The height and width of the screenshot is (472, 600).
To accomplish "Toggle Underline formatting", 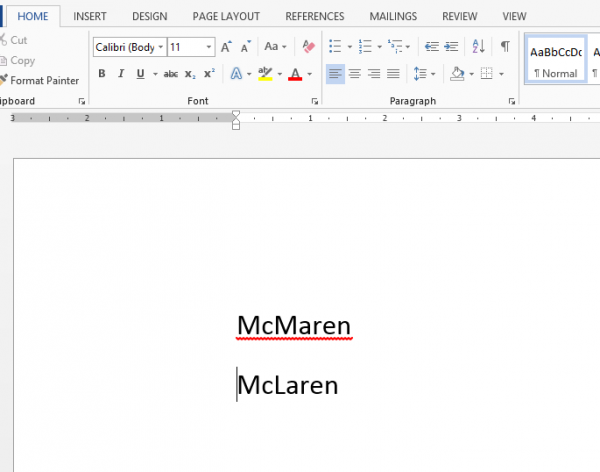I will pyautogui.click(x=140, y=73).
